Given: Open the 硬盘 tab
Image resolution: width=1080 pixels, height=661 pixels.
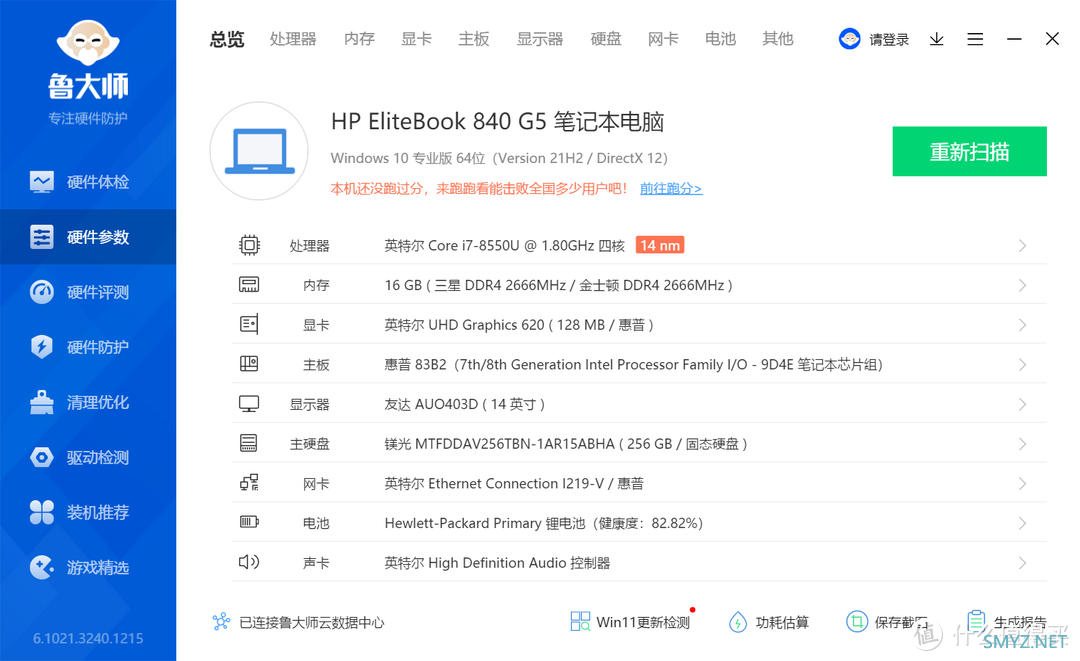Looking at the screenshot, I should [x=606, y=39].
